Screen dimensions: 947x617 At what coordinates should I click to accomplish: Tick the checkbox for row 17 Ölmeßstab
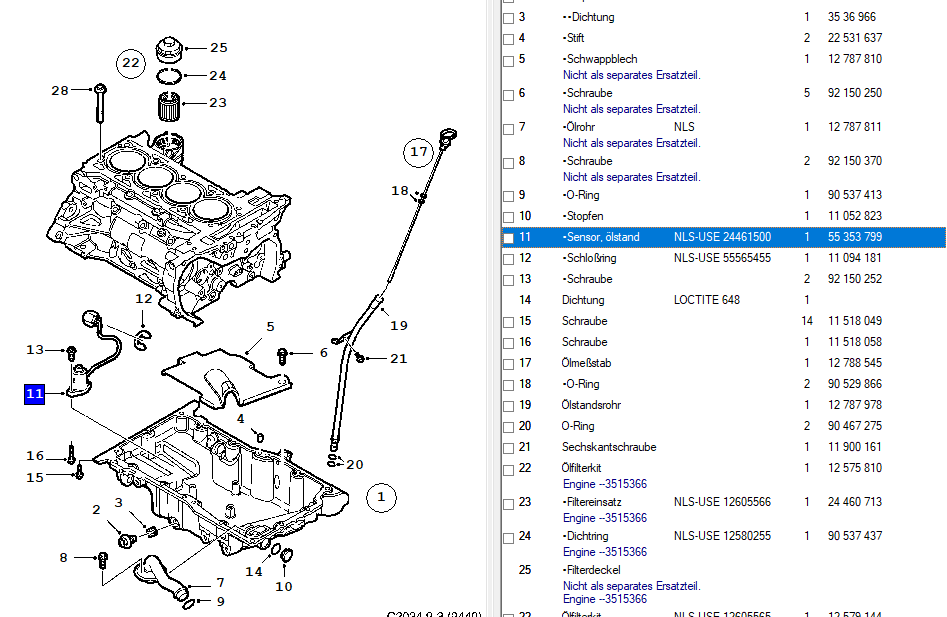(509, 364)
